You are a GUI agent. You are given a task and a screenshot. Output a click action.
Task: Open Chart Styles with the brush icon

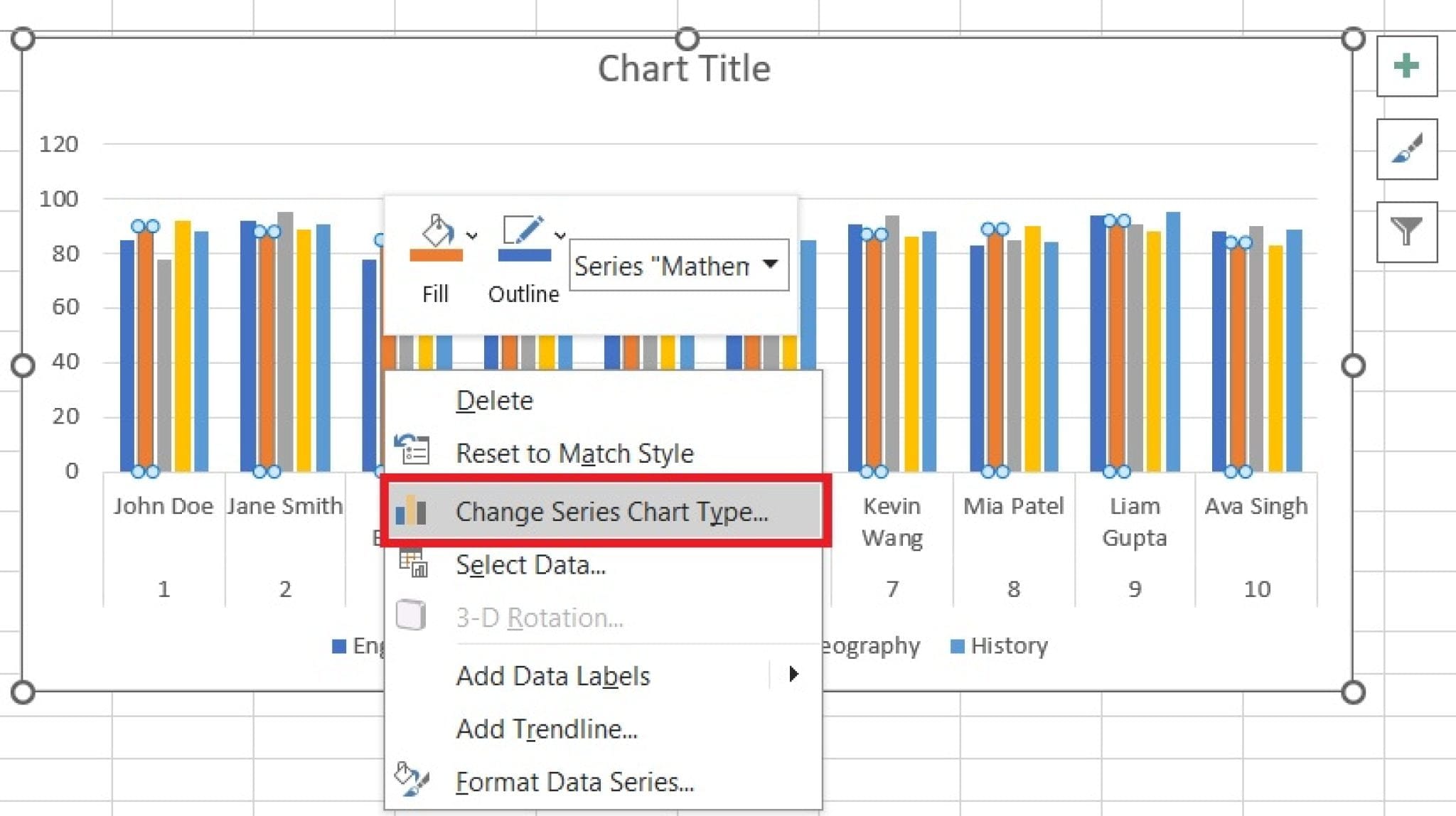(x=1406, y=151)
